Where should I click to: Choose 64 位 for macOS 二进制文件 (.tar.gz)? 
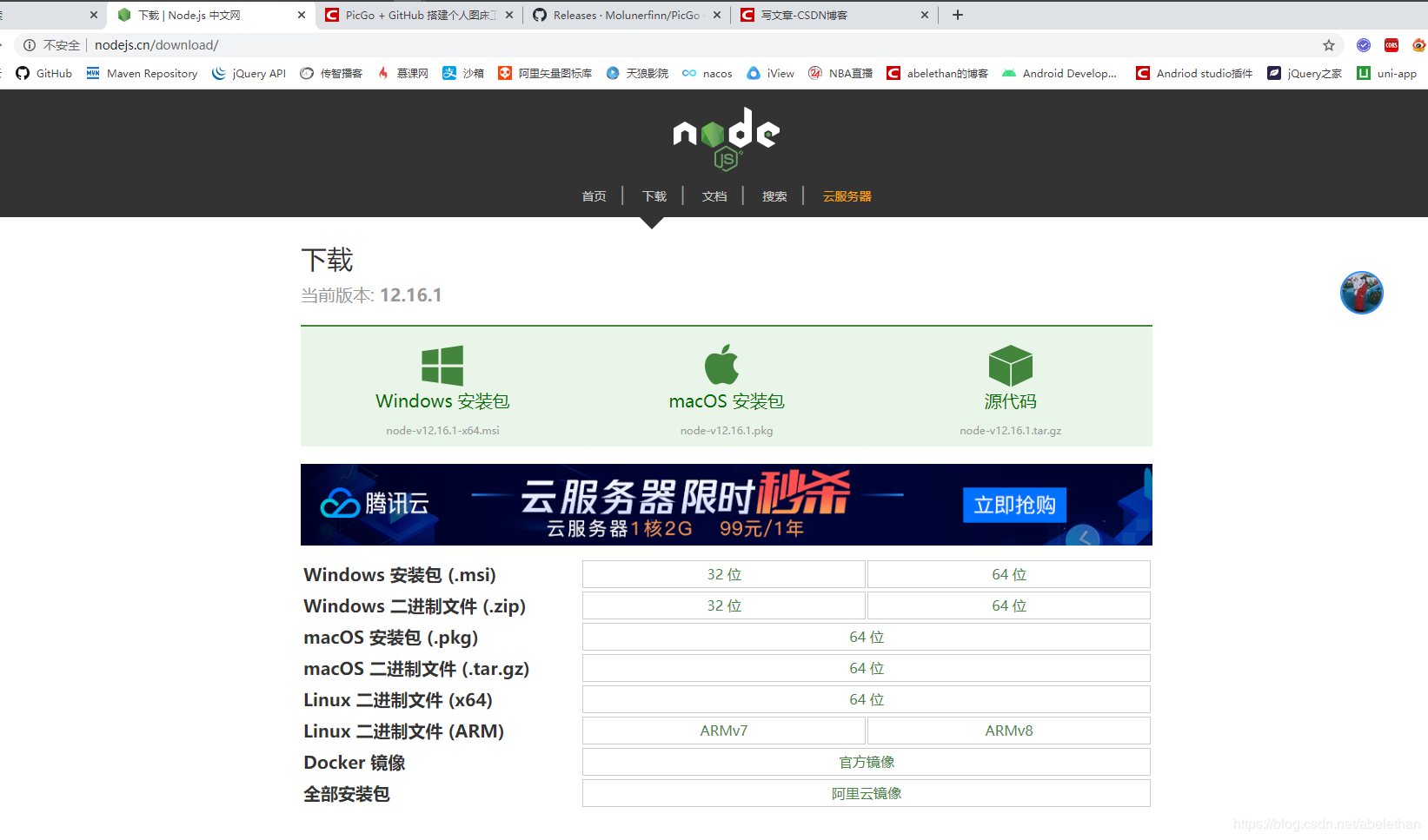pyautogui.click(x=867, y=668)
